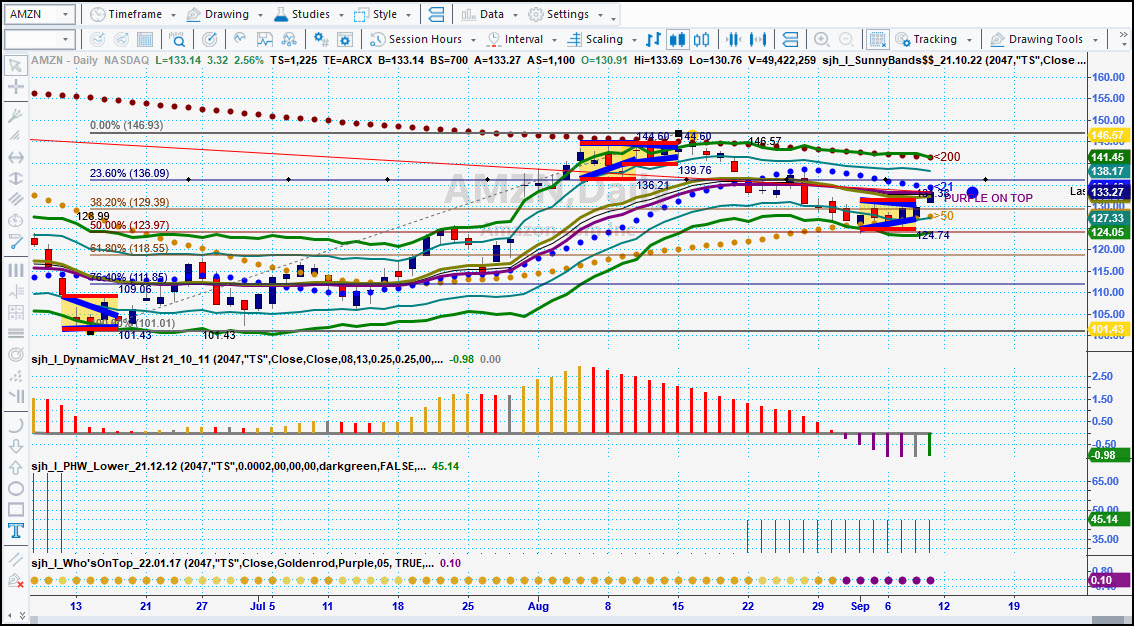Viewport: 1134px width, 626px height.
Task: Expand the Interval dropdown arrow
Action: (555, 40)
